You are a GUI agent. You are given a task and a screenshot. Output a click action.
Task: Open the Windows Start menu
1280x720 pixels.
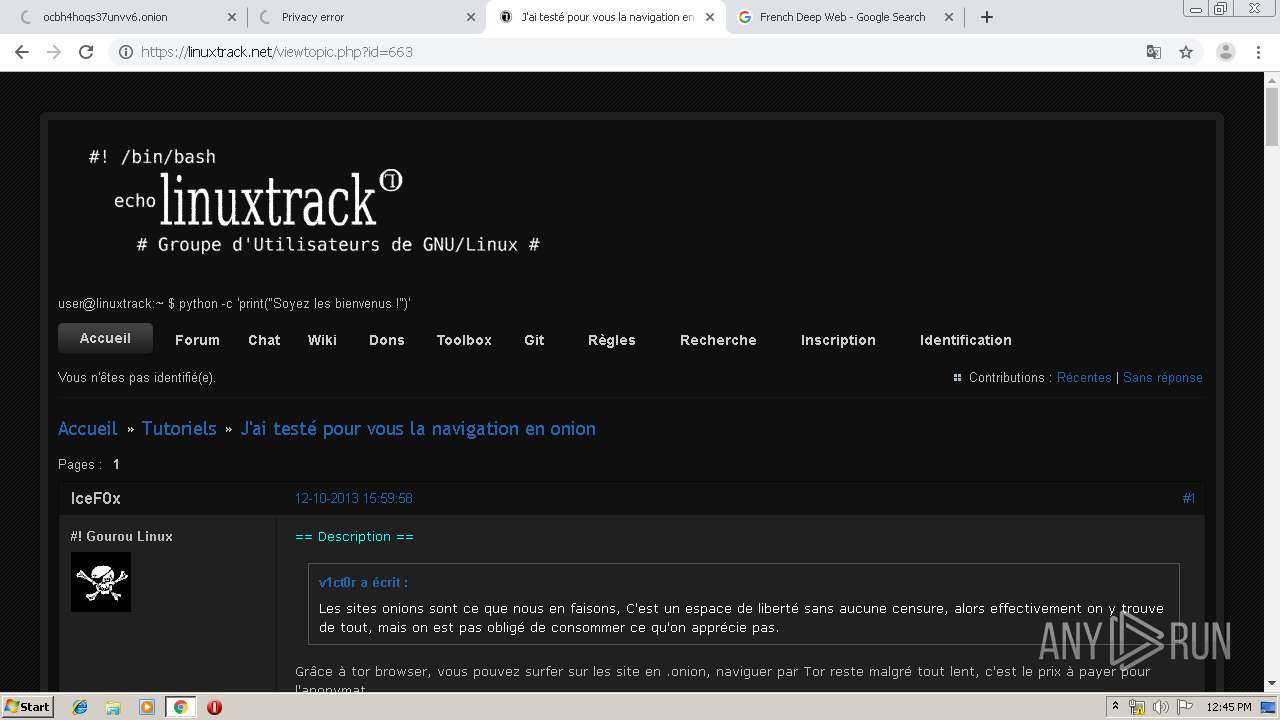pyautogui.click(x=27, y=707)
